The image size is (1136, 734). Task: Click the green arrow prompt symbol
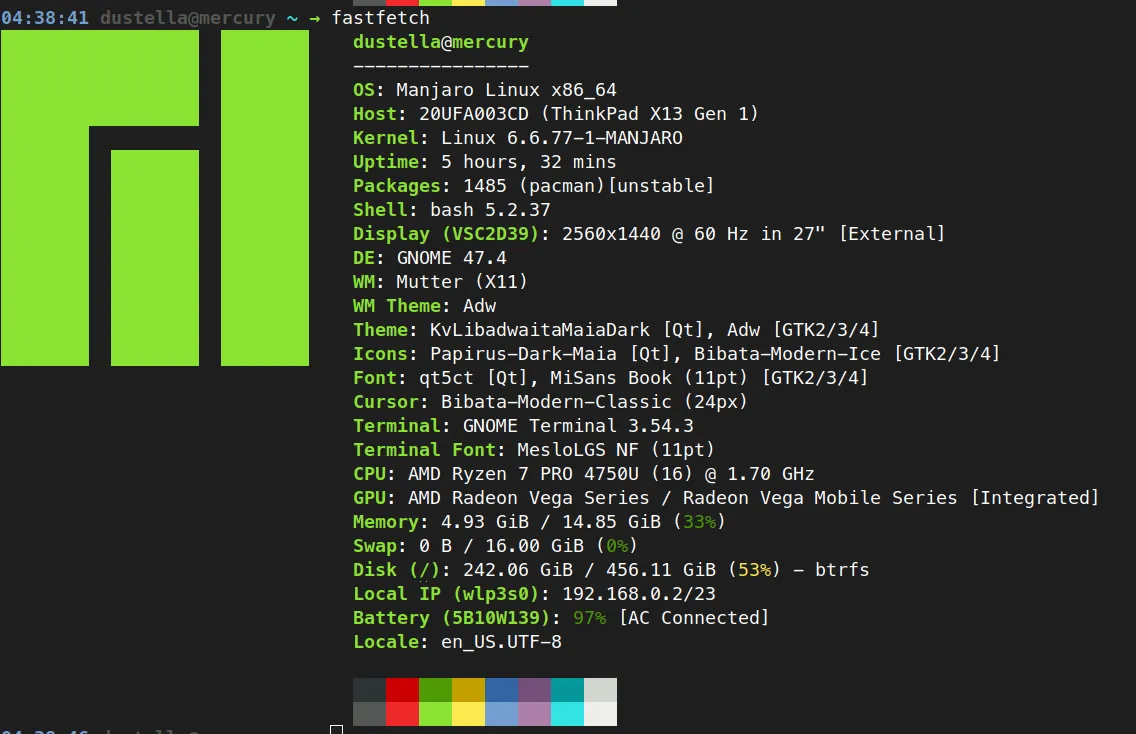coord(314,18)
